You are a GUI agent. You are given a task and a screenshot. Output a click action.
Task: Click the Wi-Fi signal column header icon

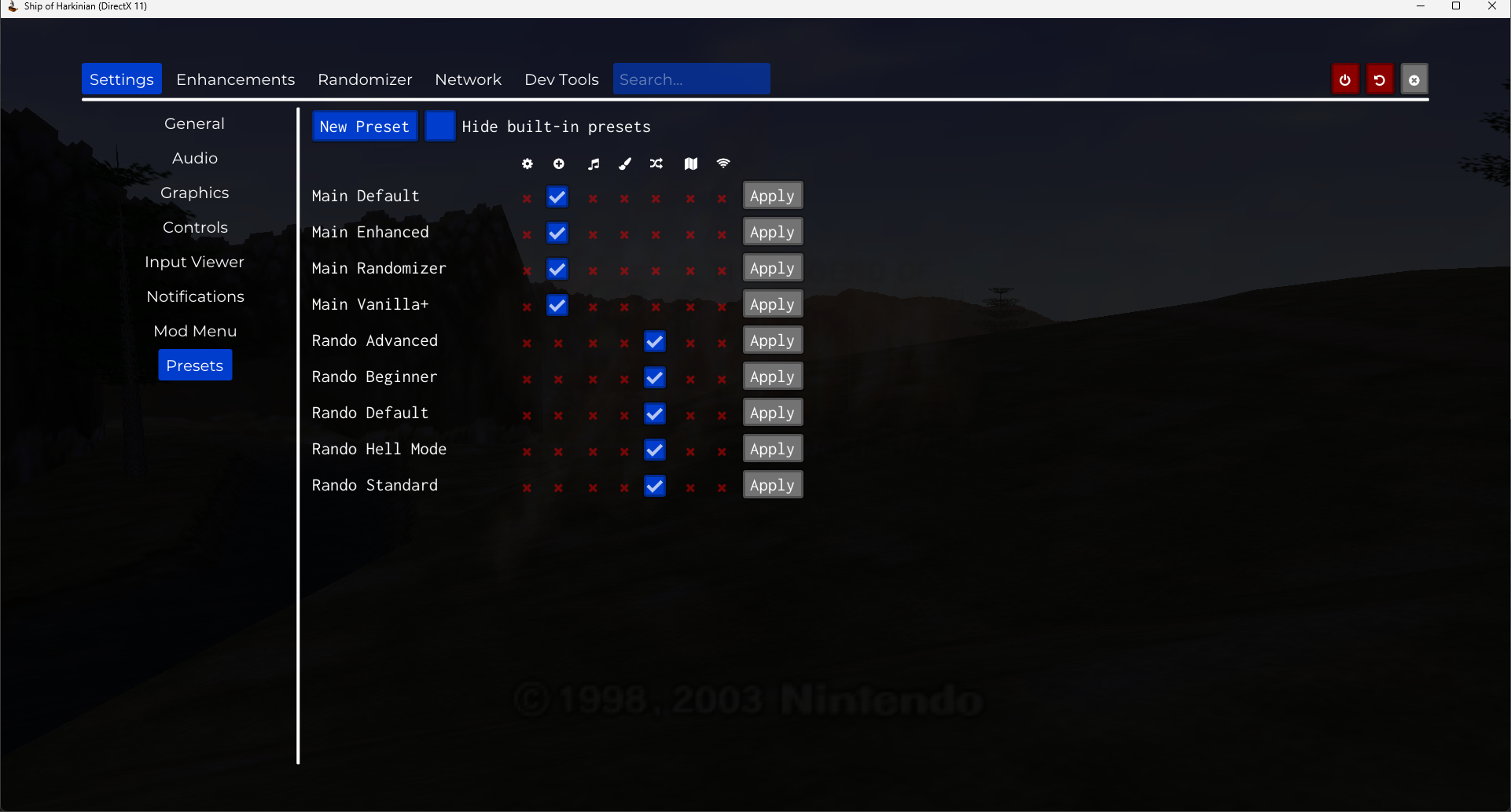pyautogui.click(x=722, y=164)
